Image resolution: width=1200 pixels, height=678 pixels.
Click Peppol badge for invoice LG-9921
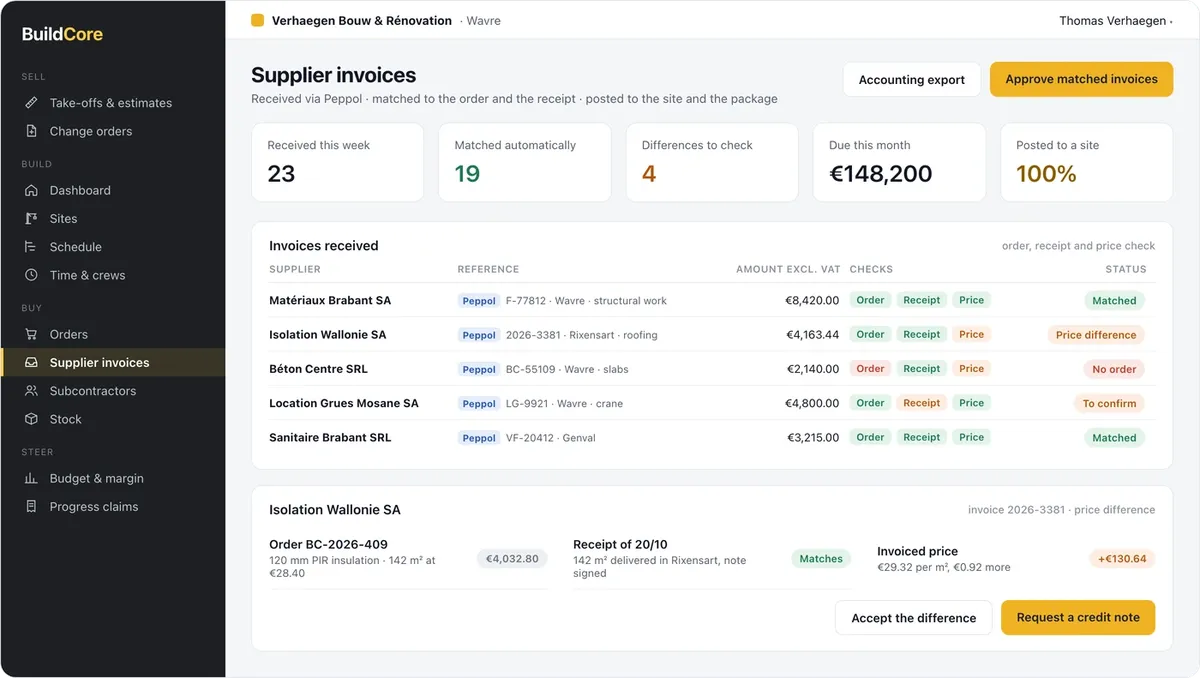pos(479,404)
